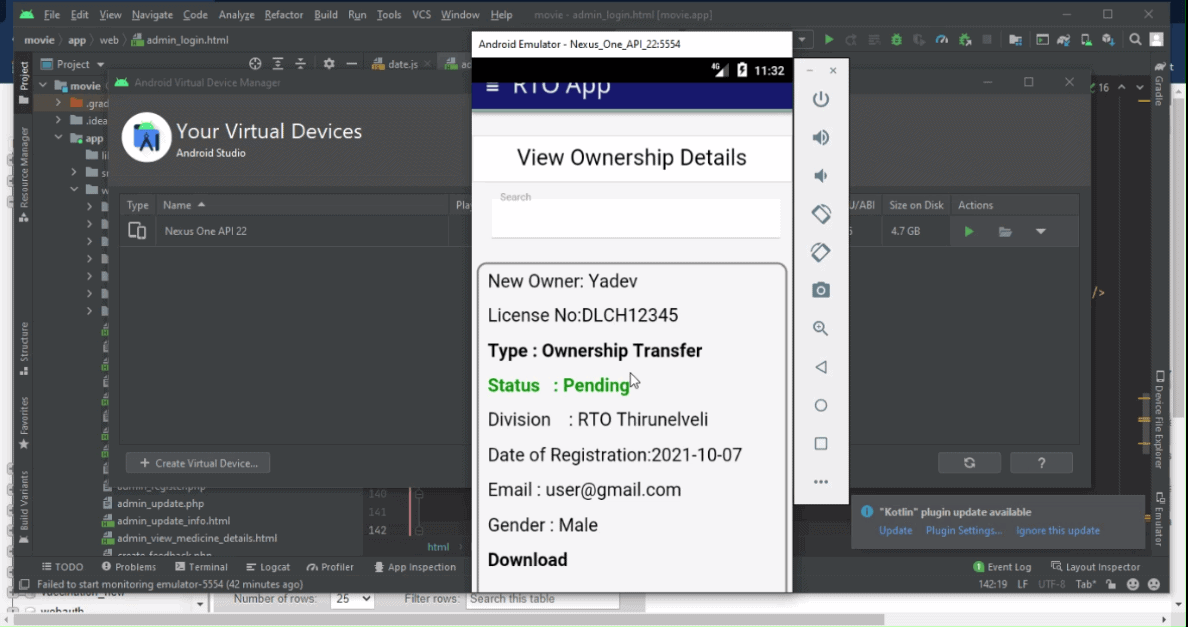Open the Nexus One actions dropdown arrow

click(x=1041, y=232)
